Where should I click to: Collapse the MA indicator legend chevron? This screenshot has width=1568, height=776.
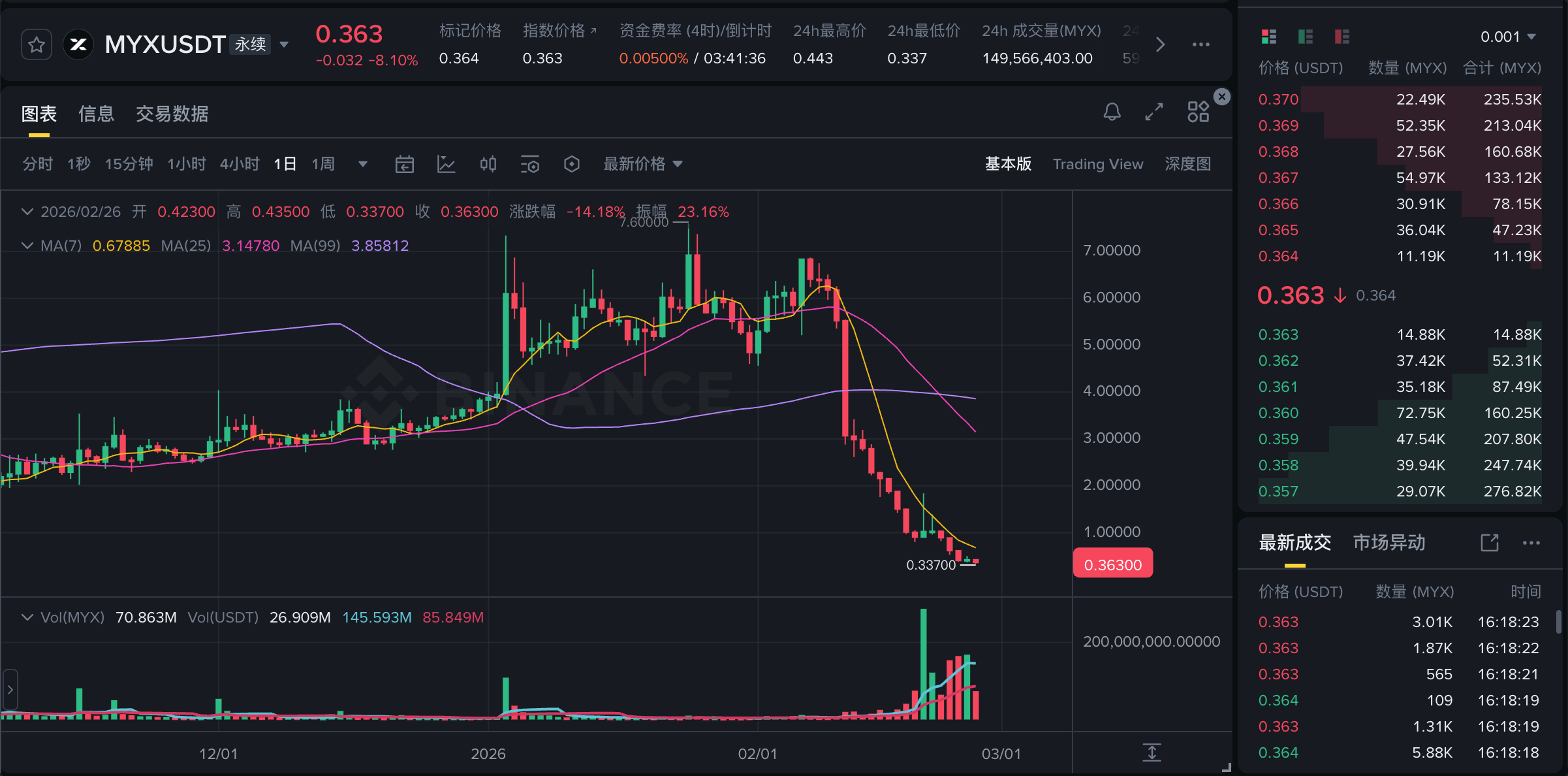click(27, 246)
